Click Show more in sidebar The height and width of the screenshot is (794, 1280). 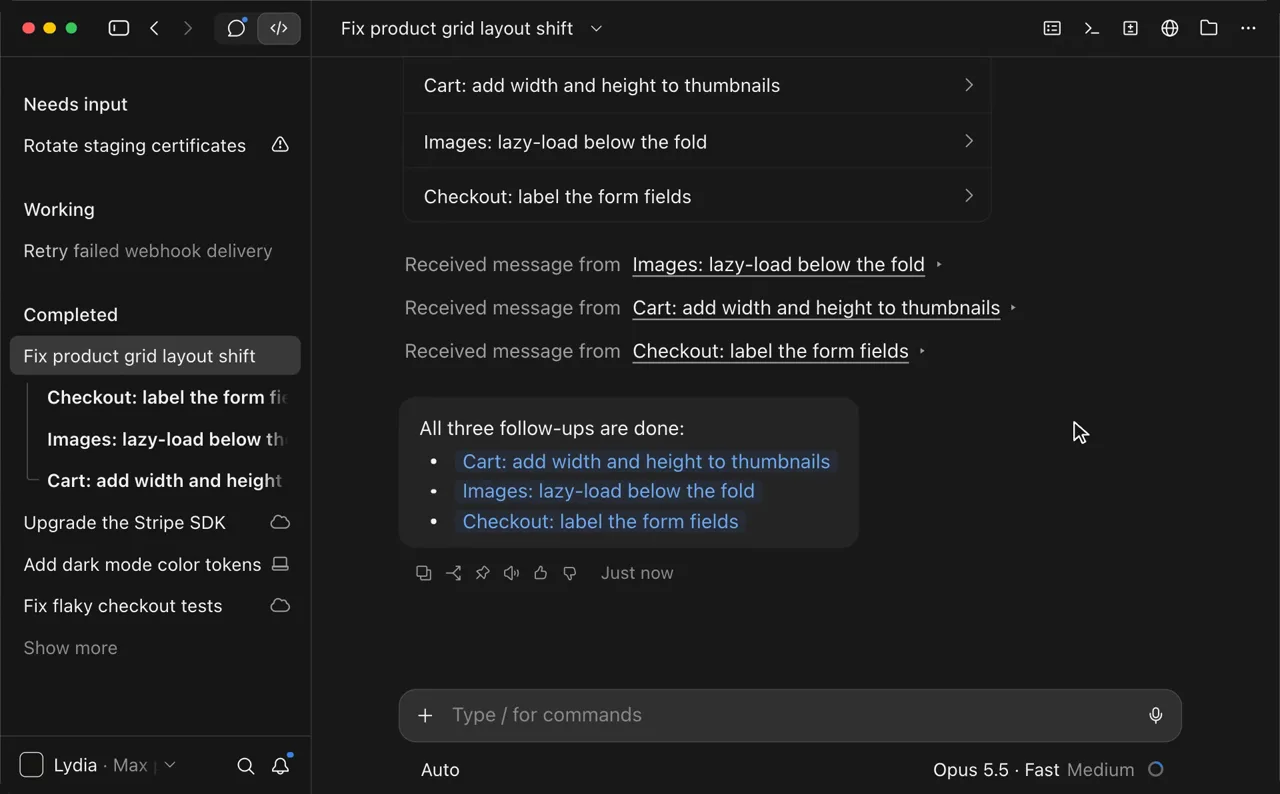[x=70, y=648]
